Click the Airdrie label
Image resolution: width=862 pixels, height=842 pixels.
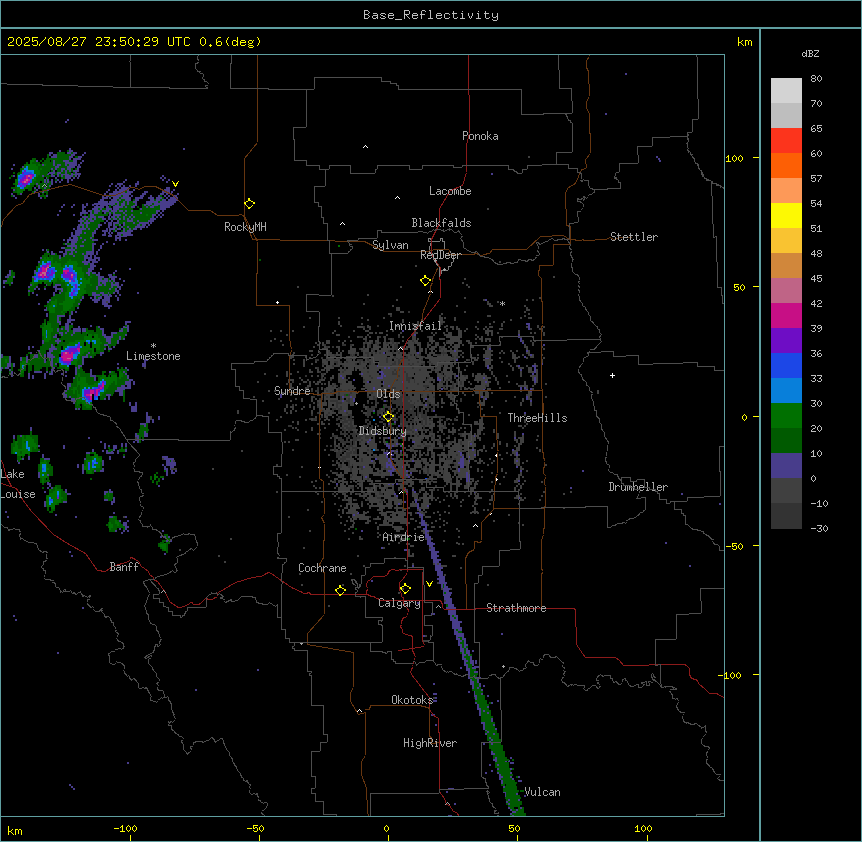[x=404, y=537]
